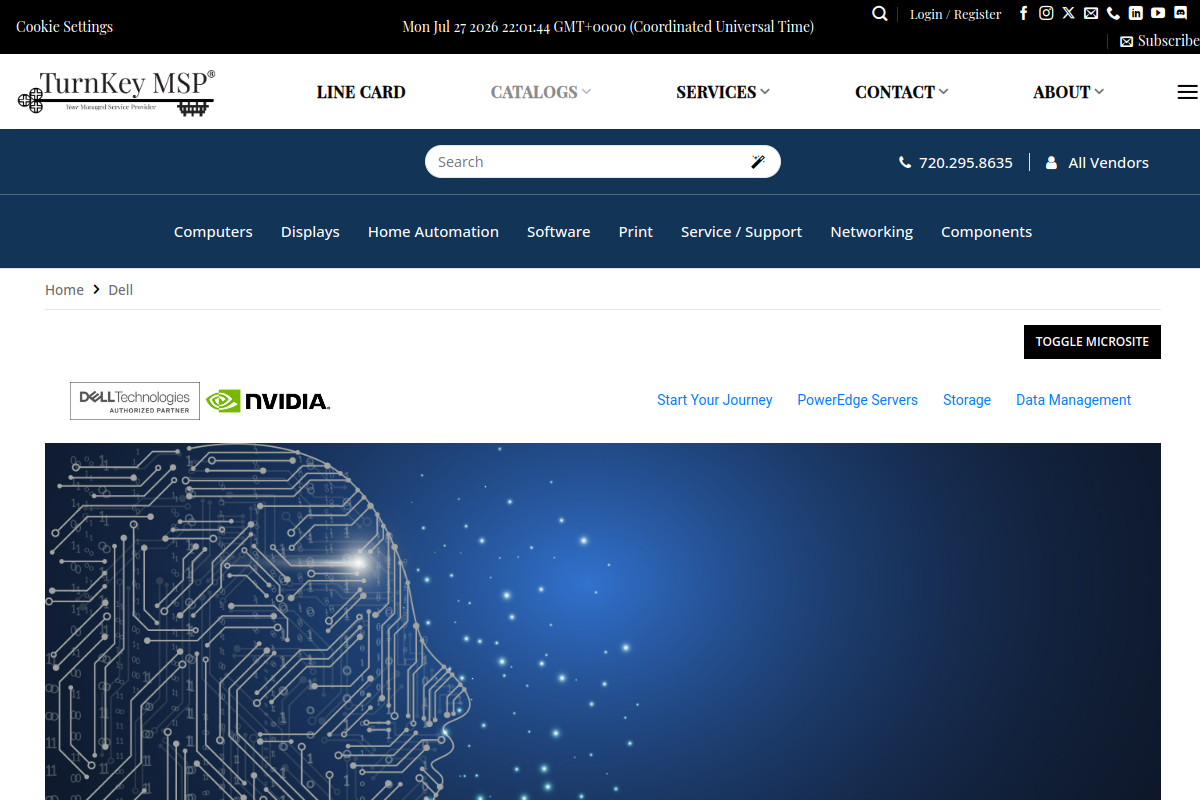Click the user icon beside All Vendors
The image size is (1200, 800).
1051,162
